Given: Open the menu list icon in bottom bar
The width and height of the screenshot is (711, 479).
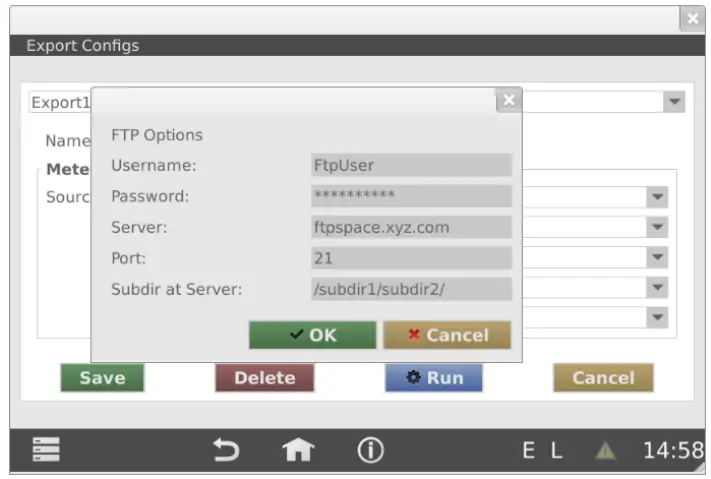Looking at the screenshot, I should 46,450.
